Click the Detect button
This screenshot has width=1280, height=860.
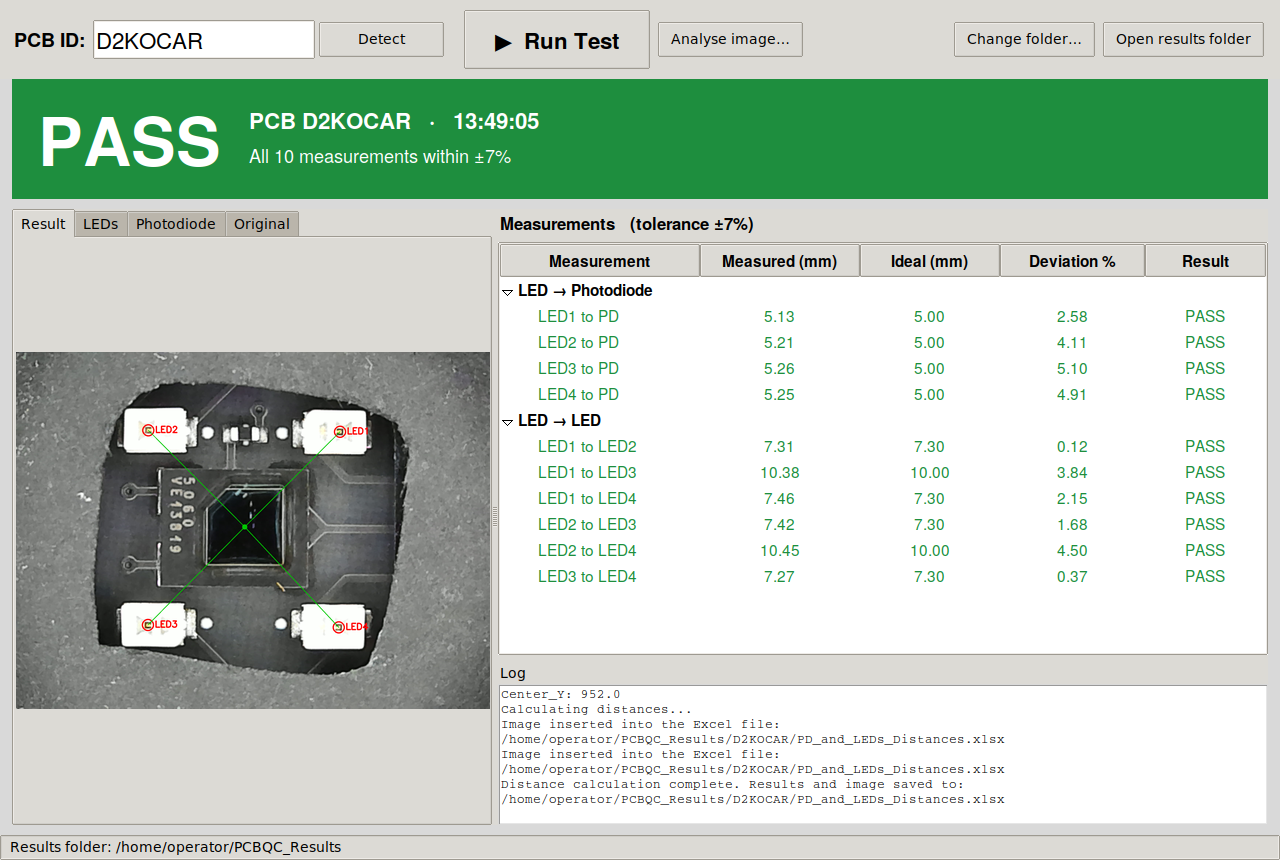(382, 40)
